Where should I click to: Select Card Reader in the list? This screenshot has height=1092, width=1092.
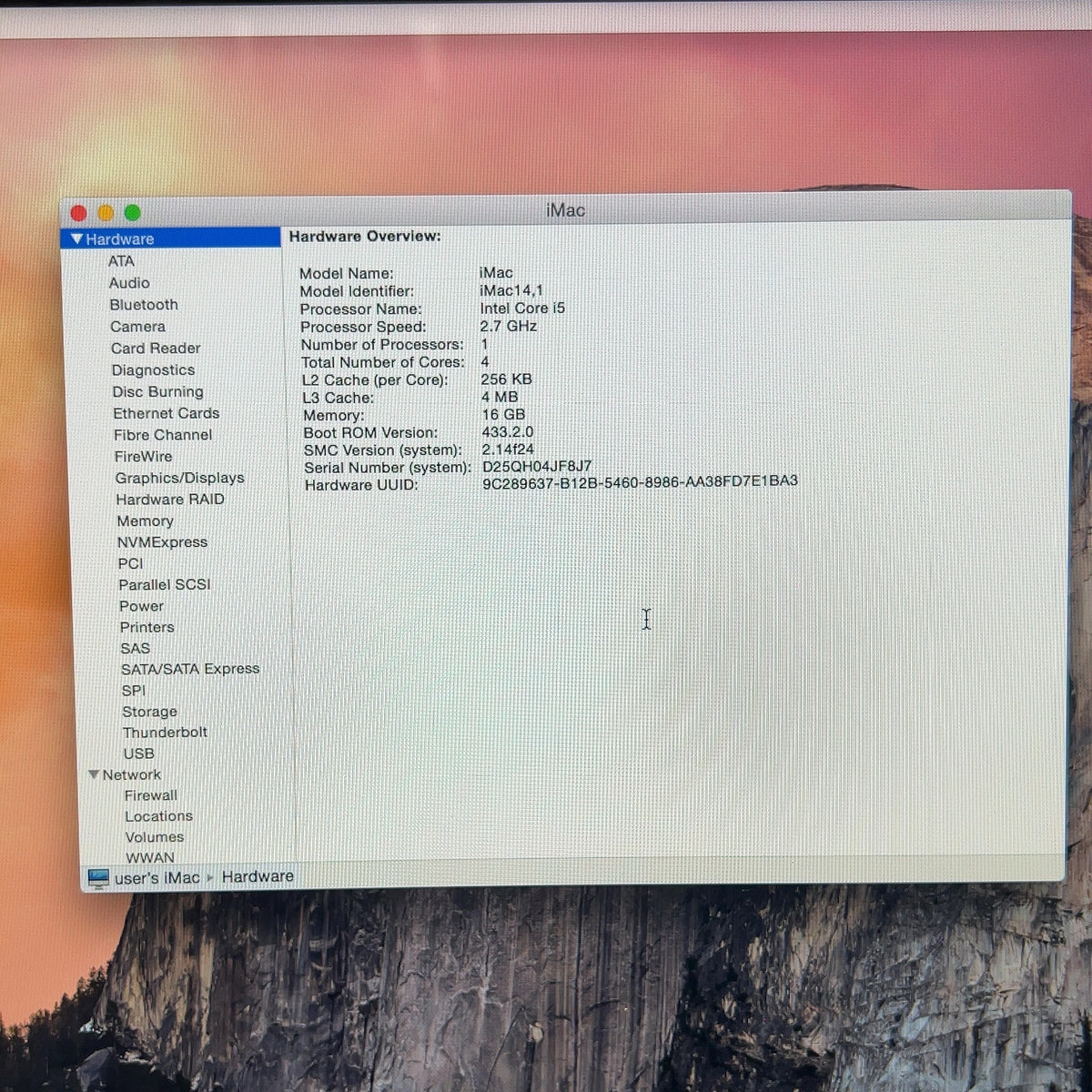(x=156, y=349)
